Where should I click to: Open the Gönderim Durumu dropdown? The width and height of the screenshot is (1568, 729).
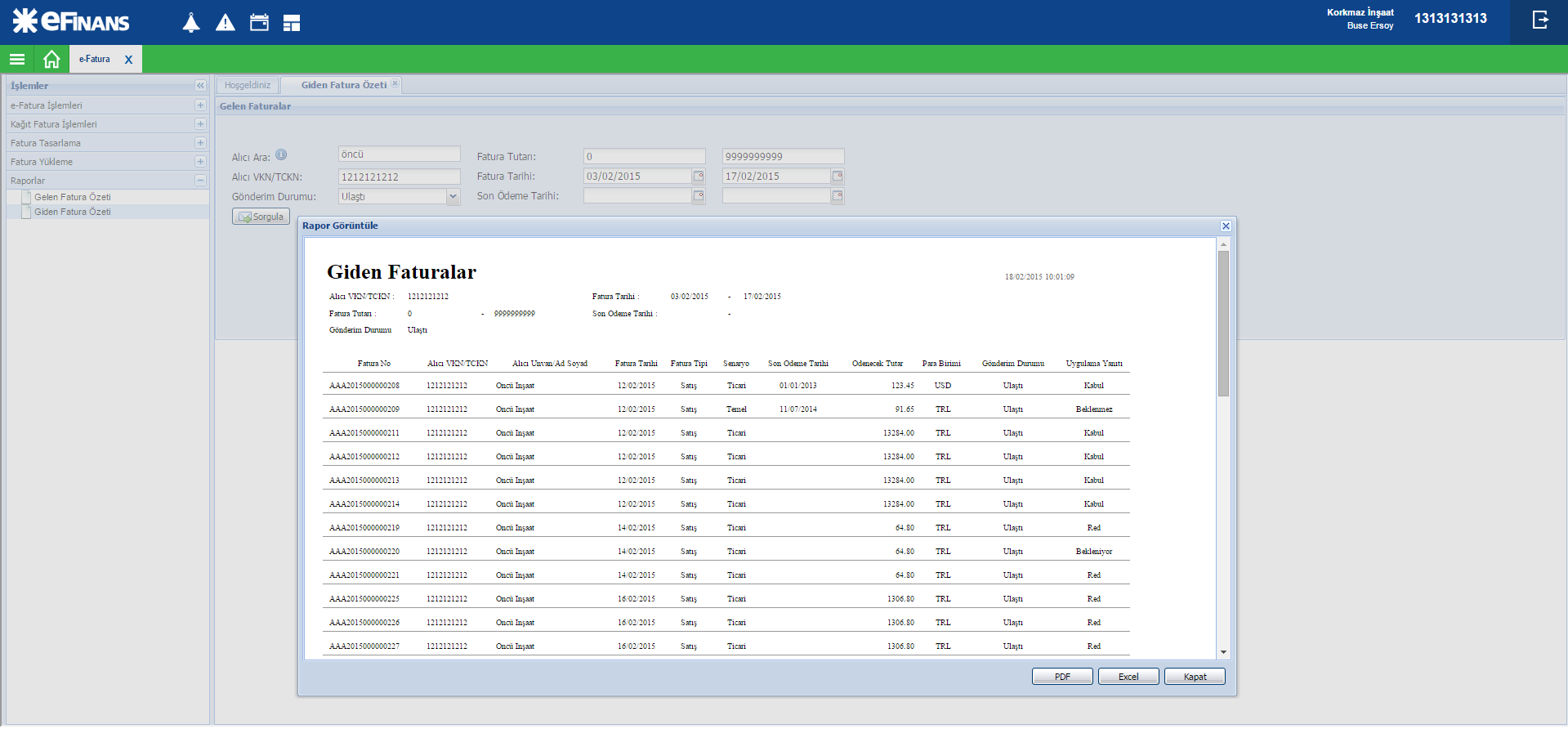point(453,196)
